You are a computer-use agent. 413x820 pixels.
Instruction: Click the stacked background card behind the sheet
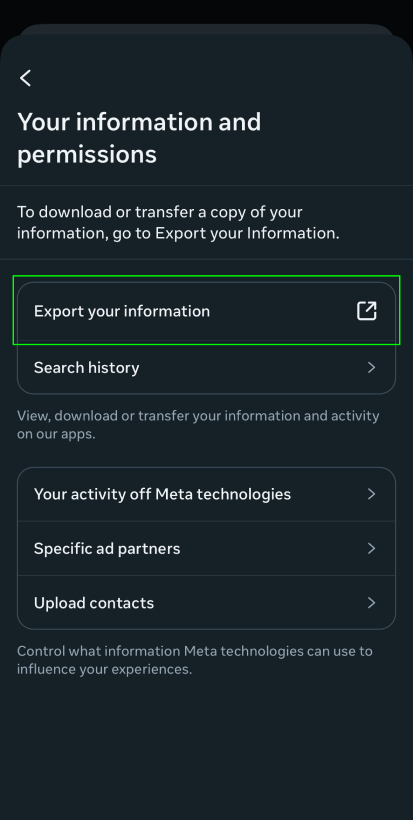tap(206, 29)
